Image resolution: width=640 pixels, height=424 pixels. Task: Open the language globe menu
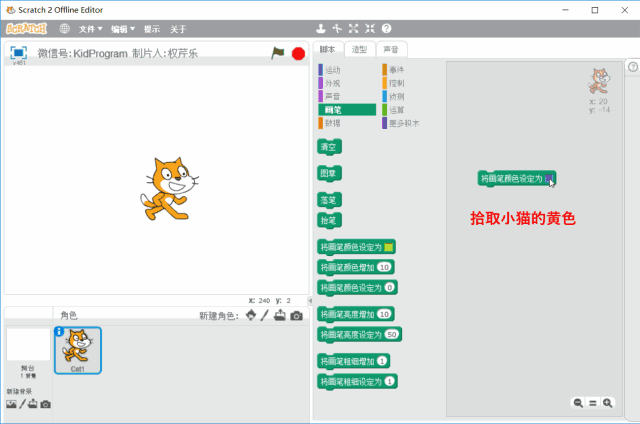tap(65, 29)
